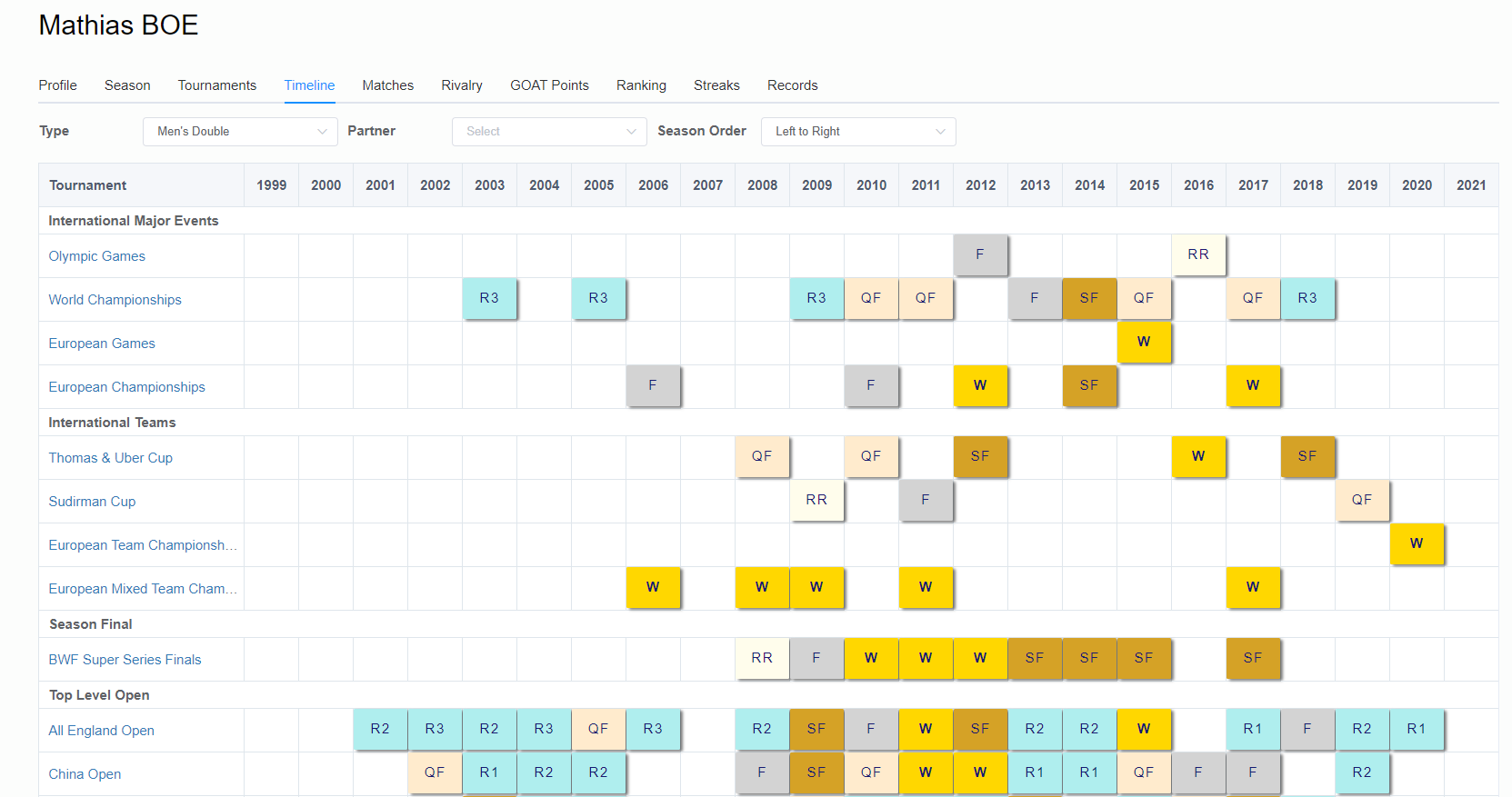The width and height of the screenshot is (1512, 797).
Task: Open the Olympic Games link
Action: click(96, 256)
